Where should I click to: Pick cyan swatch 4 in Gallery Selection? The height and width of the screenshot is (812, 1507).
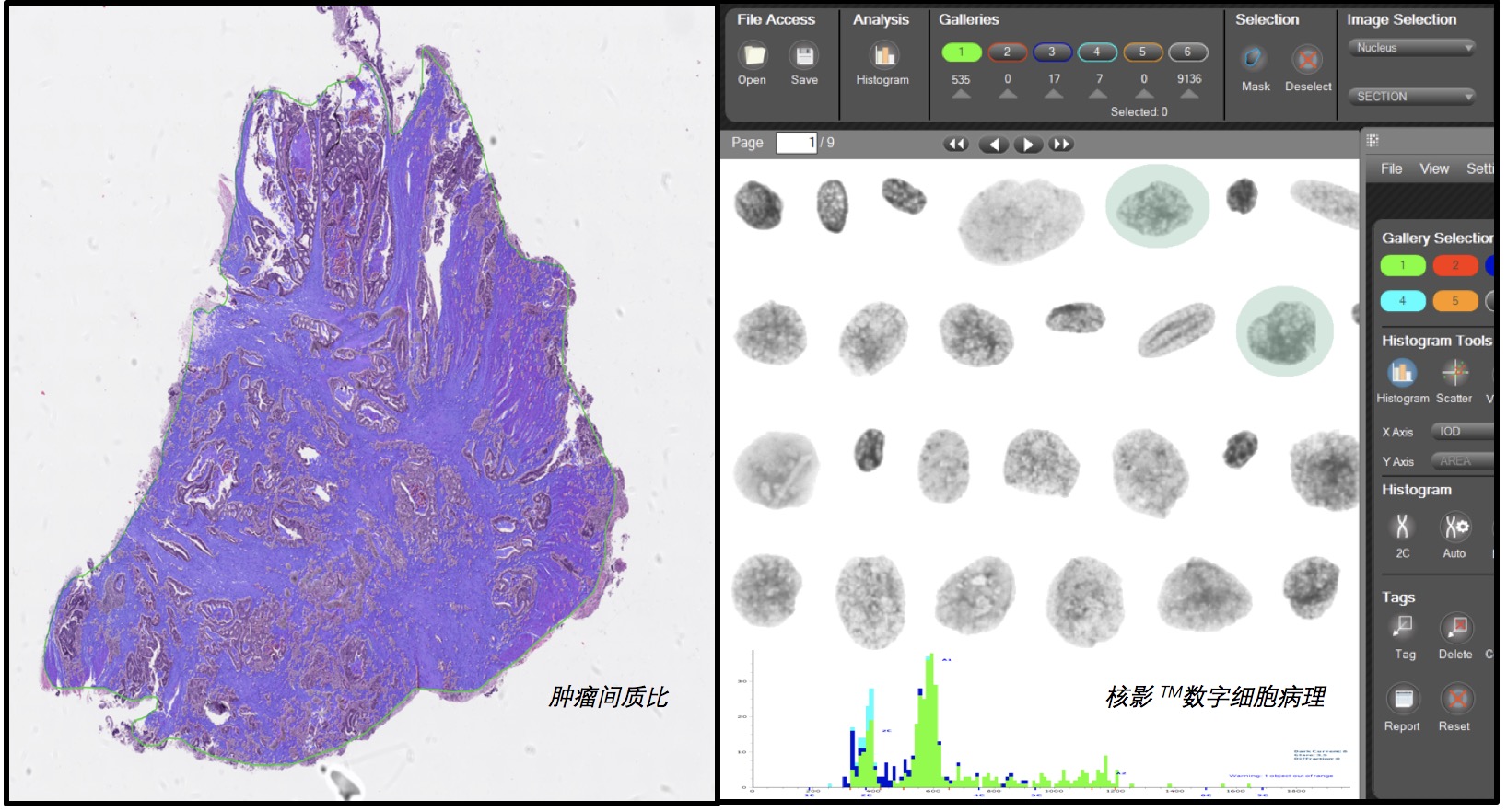1403,301
